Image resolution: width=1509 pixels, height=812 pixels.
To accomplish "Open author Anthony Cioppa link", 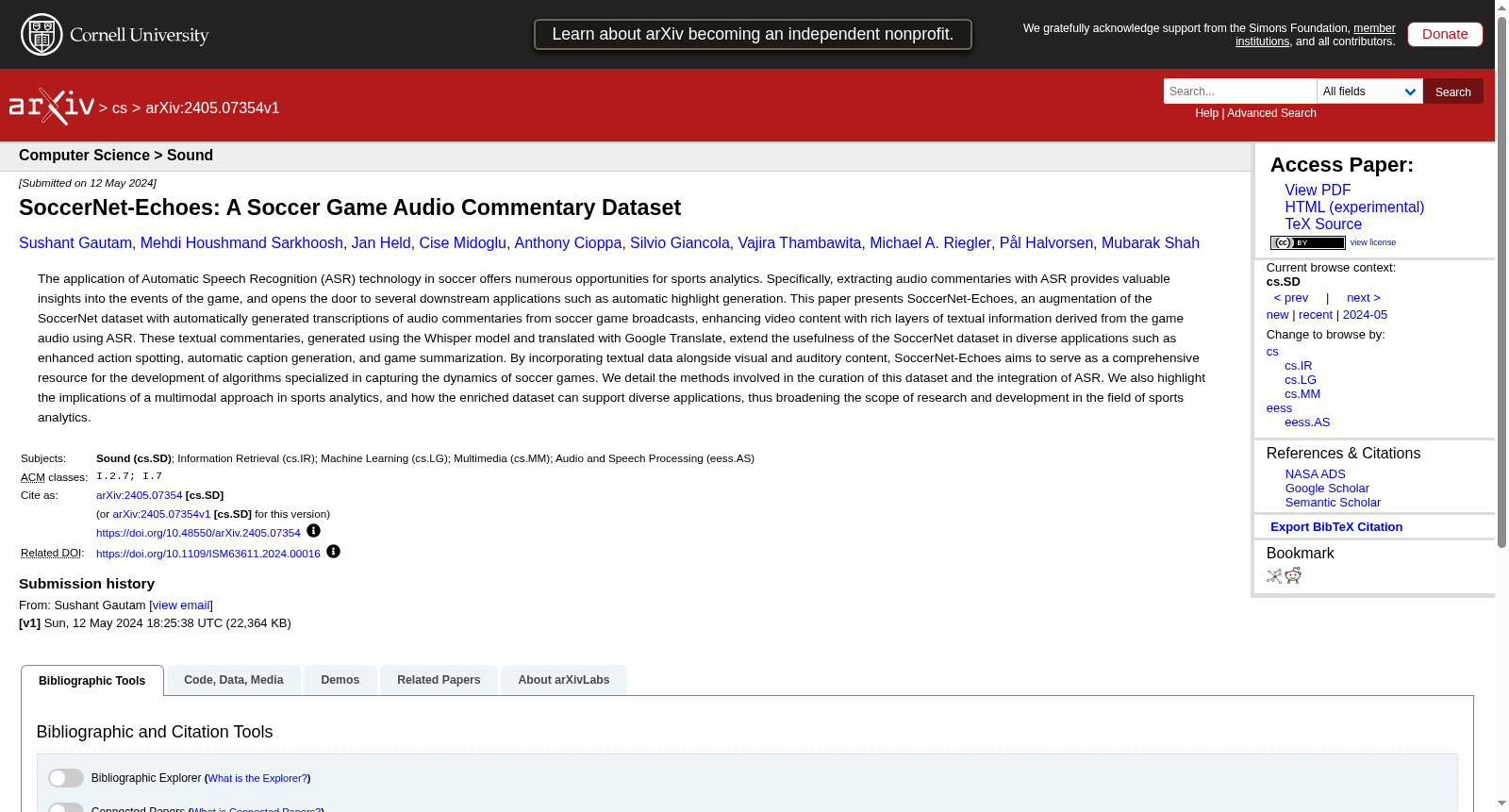I will [x=568, y=243].
